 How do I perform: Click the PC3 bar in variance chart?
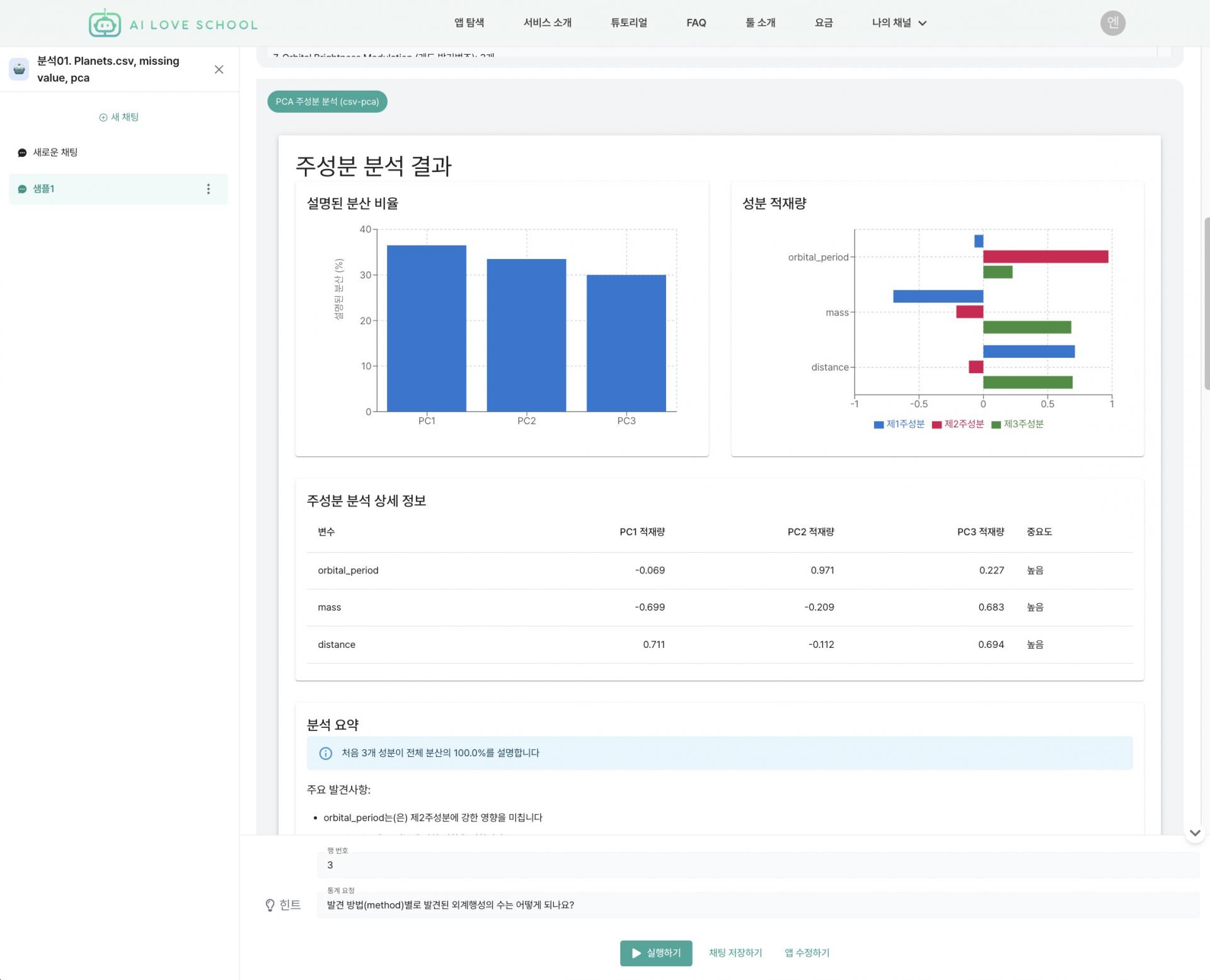[626, 343]
